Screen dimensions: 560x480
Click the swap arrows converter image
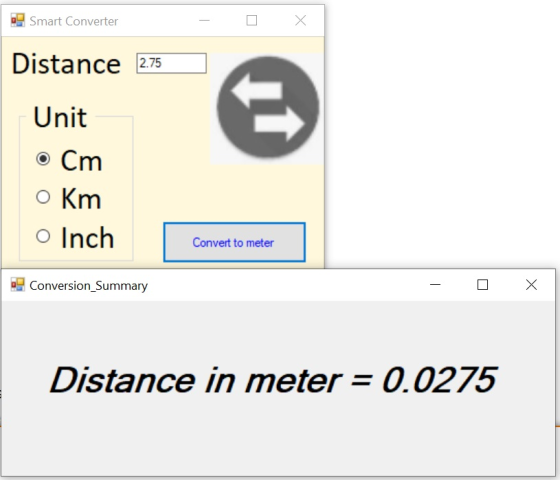point(268,108)
